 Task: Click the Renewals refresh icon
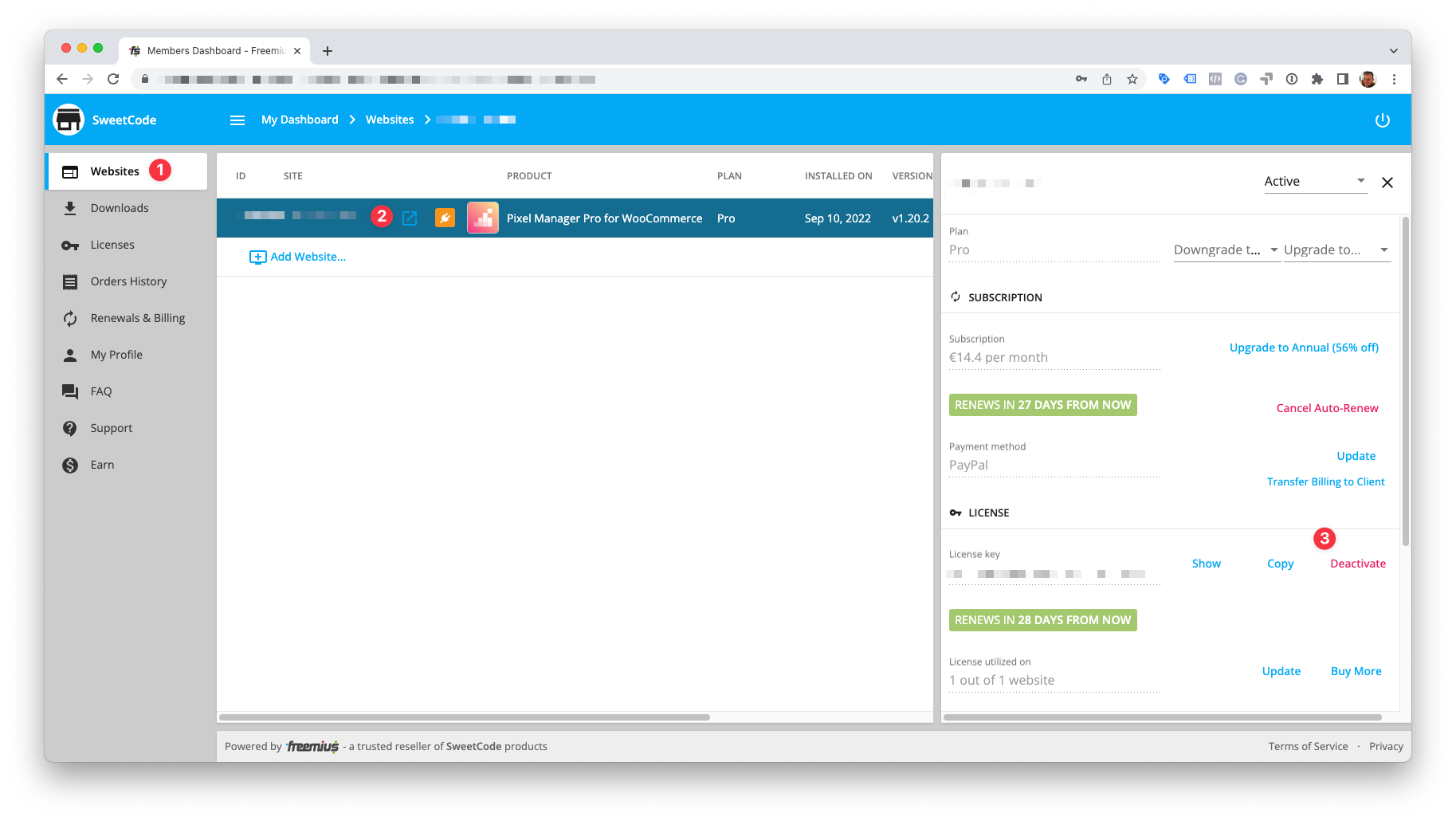tap(70, 318)
